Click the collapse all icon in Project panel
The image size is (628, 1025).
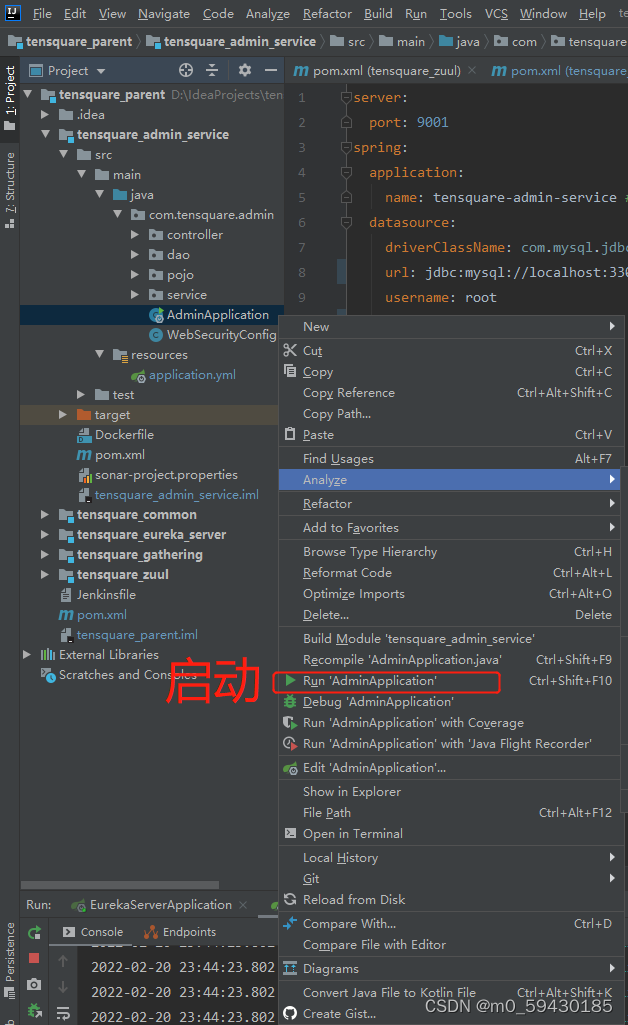click(x=212, y=71)
